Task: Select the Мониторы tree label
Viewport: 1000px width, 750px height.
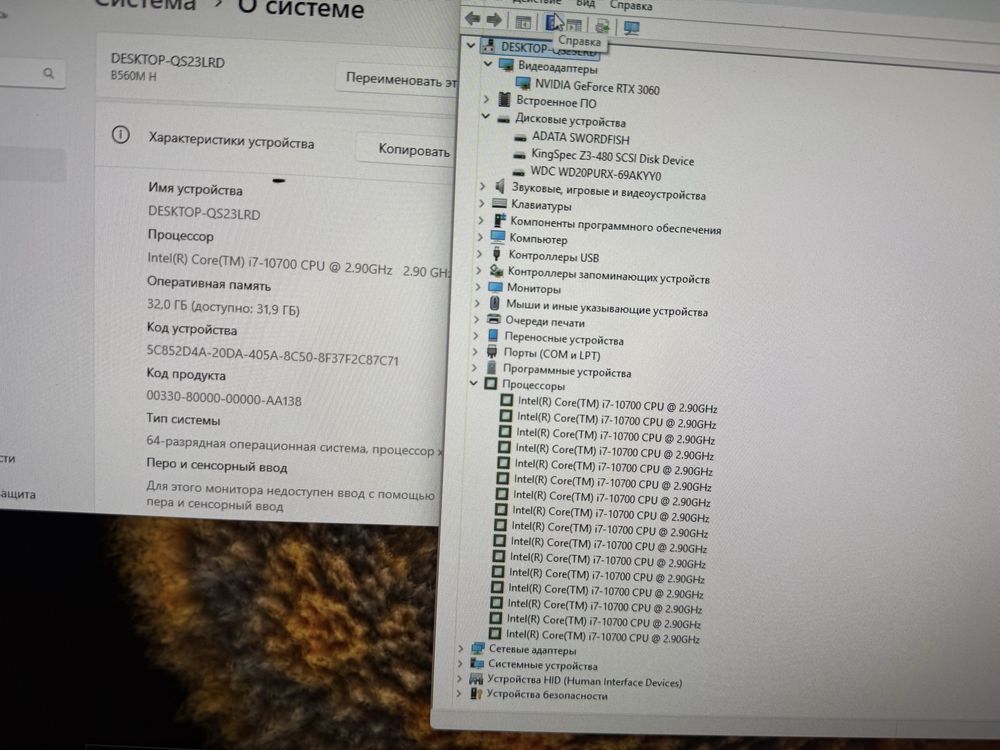Action: pyautogui.click(x=534, y=288)
